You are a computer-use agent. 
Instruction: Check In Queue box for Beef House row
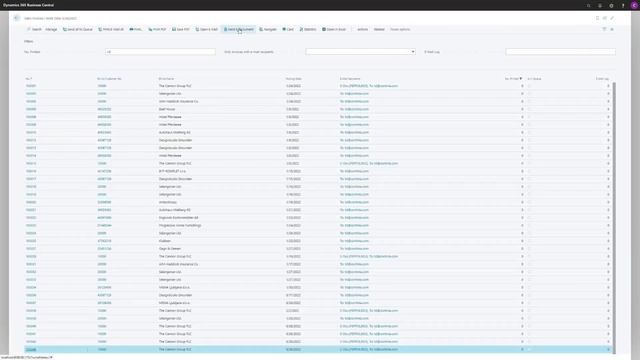tap(529, 109)
